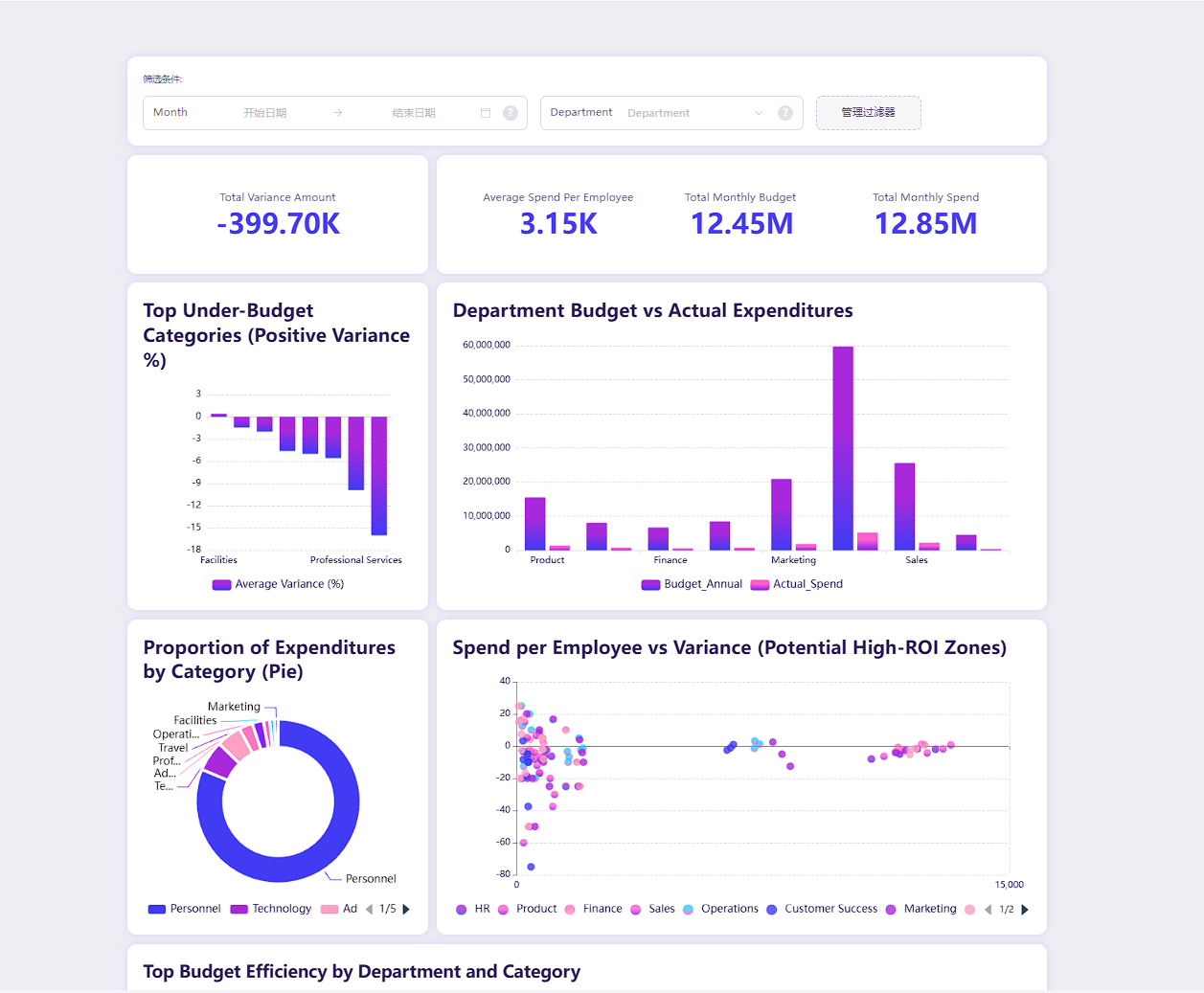
Task: Toggle Budget_Annual series in bar chart legend
Action: point(692,584)
